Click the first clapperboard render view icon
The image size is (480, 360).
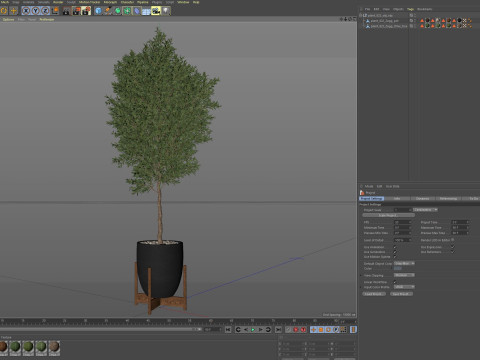[x=66, y=11]
